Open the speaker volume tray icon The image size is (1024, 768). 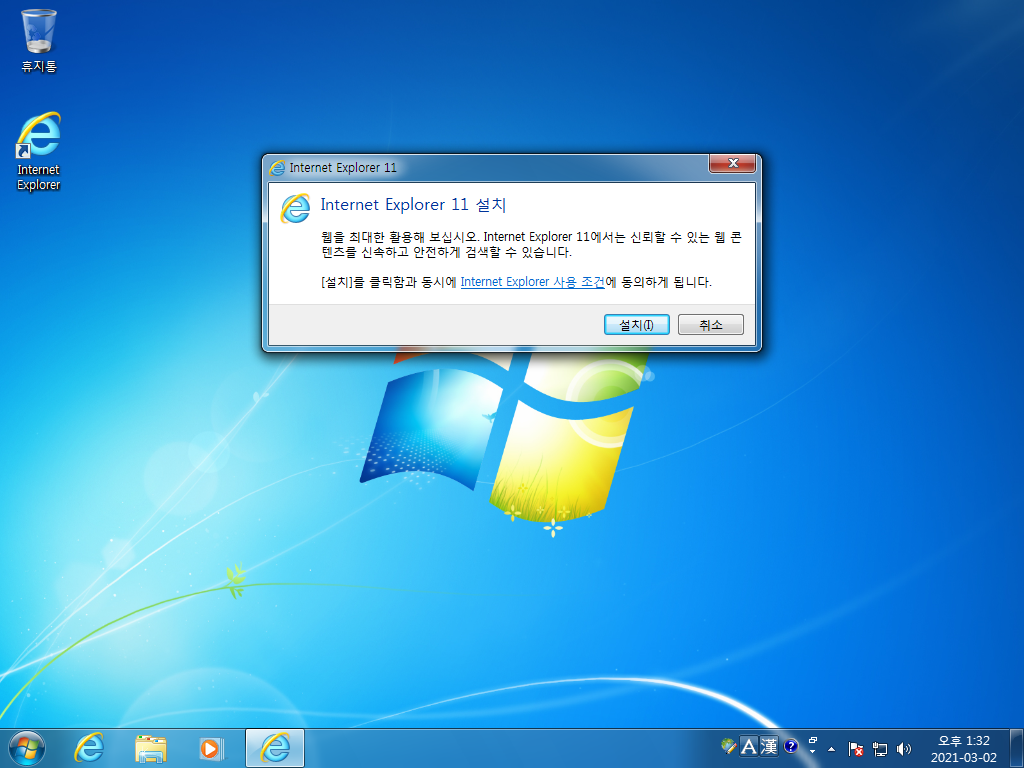click(904, 748)
